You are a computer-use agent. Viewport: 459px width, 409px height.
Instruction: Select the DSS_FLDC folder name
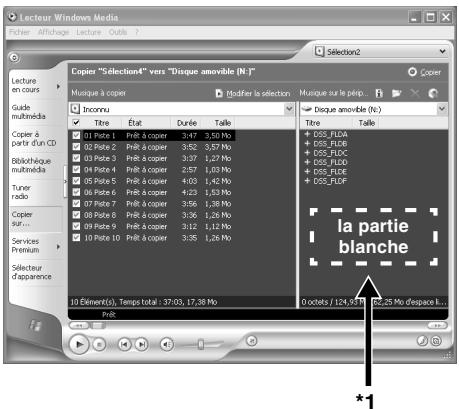point(330,153)
